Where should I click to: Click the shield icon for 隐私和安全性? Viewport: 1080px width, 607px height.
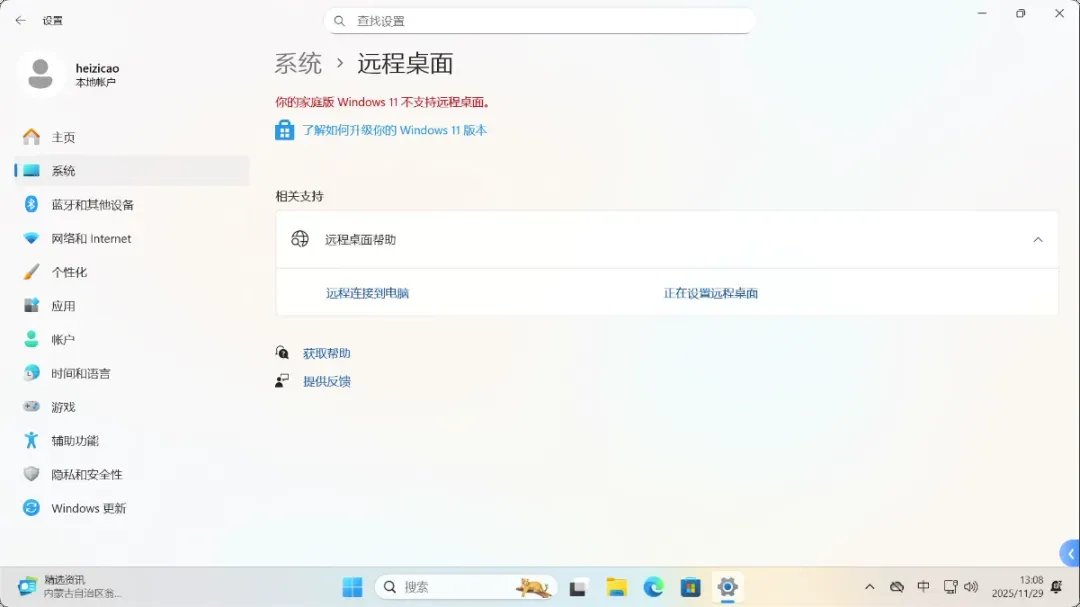coord(30,474)
